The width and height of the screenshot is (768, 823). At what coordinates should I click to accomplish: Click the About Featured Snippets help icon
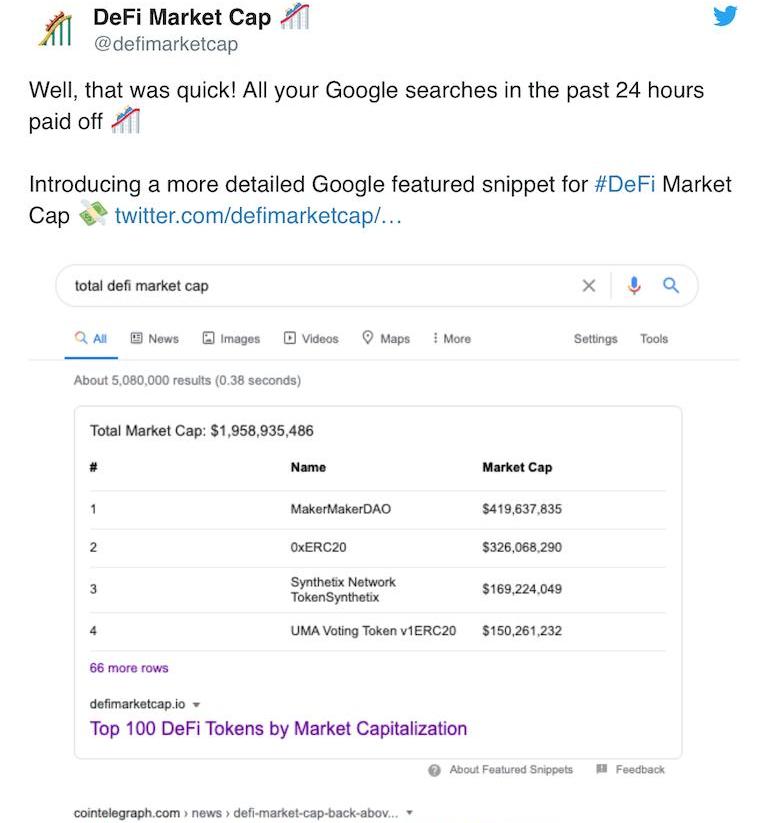click(434, 770)
